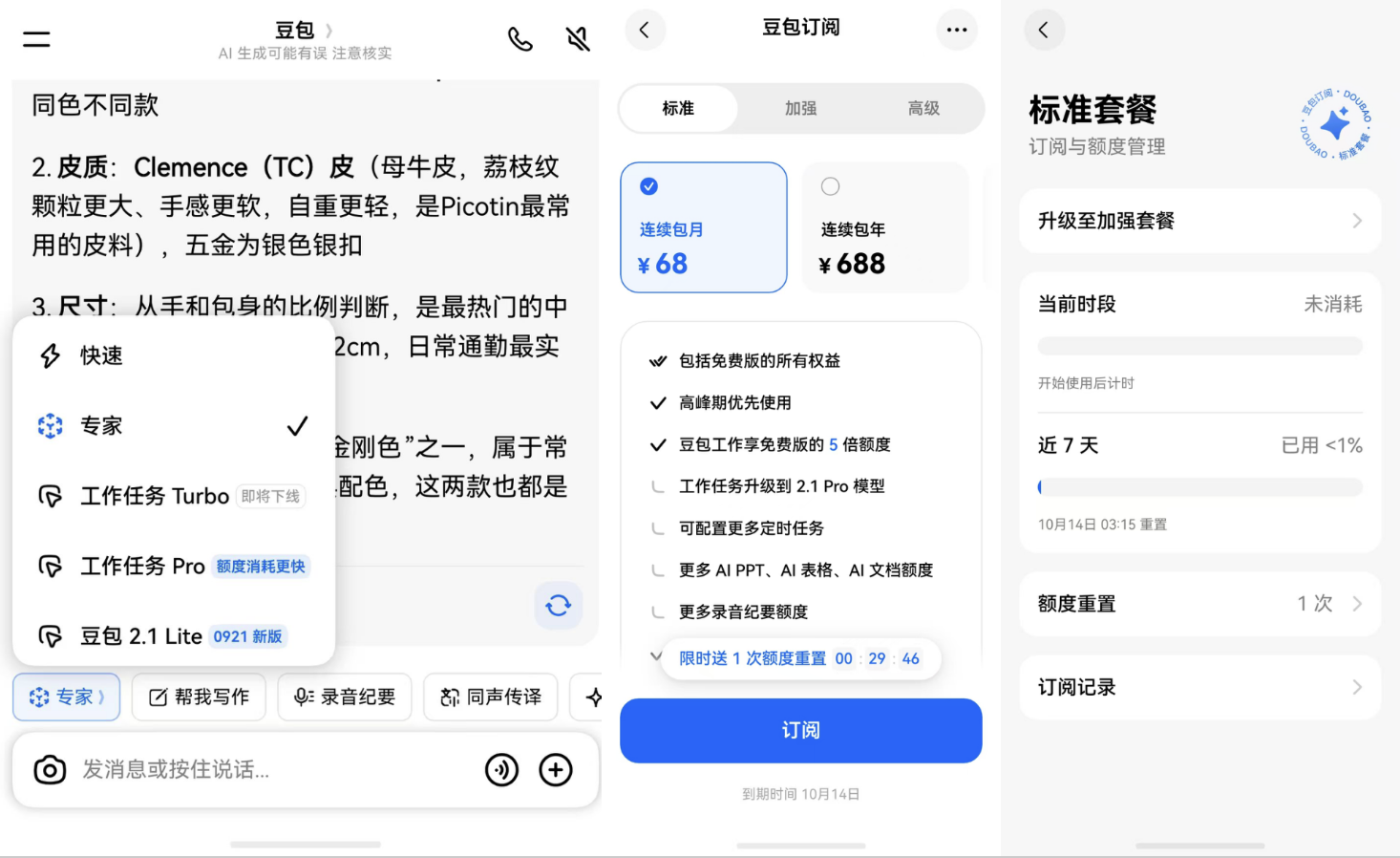This screenshot has height=858, width=1400.
Task: Choose 豆包 2.1 Lite from the mode list
Action: pos(174,635)
